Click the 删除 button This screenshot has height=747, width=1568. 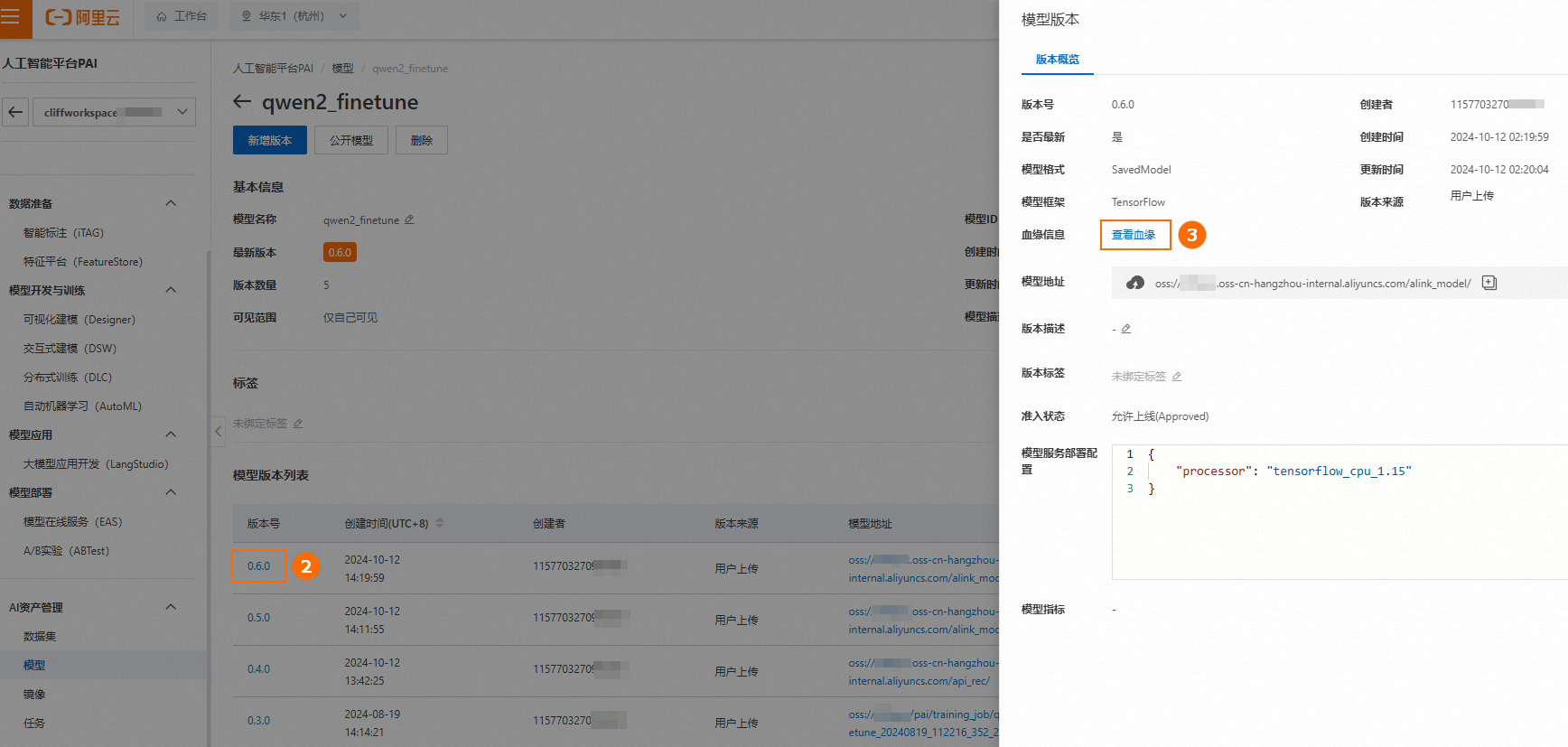pos(422,140)
